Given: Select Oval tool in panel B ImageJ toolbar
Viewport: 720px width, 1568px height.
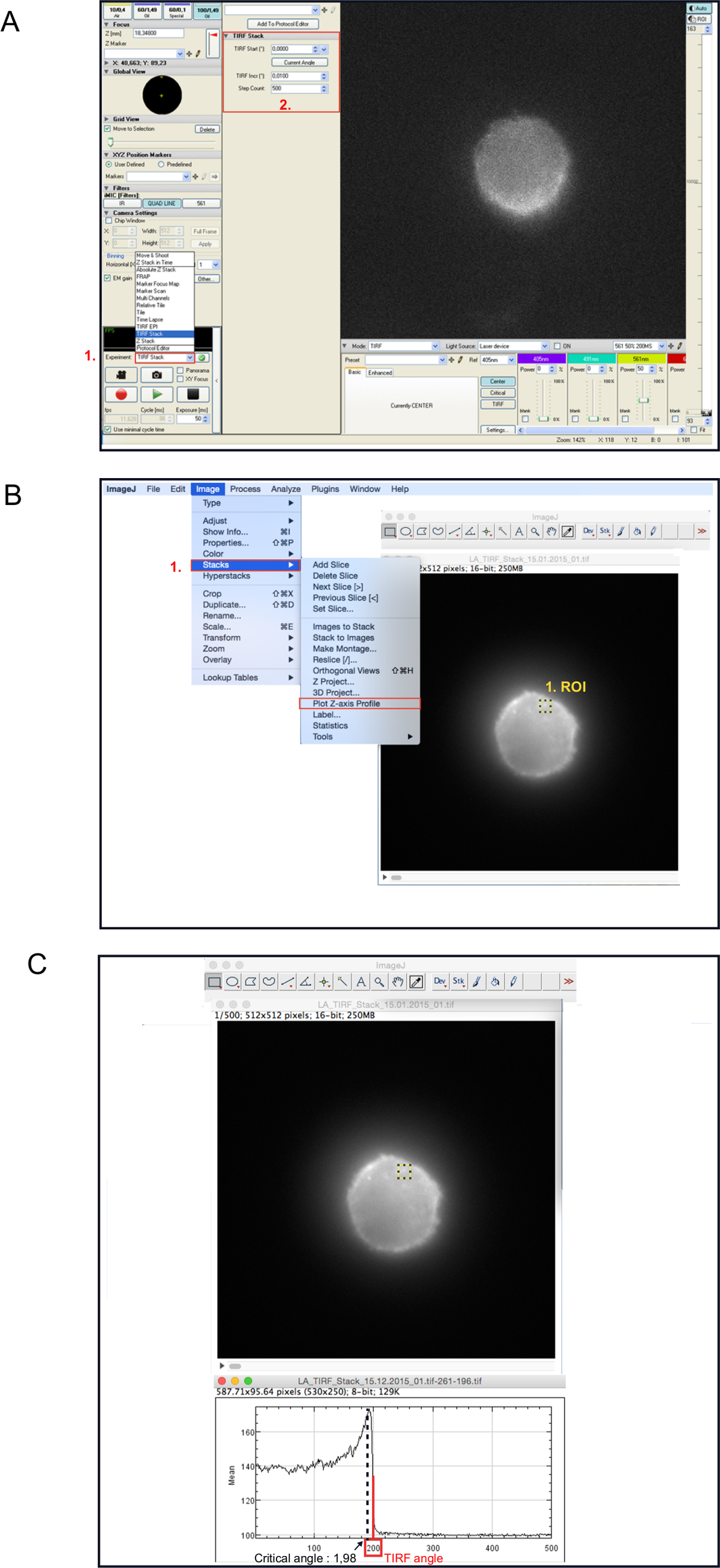Looking at the screenshot, I should point(406,531).
